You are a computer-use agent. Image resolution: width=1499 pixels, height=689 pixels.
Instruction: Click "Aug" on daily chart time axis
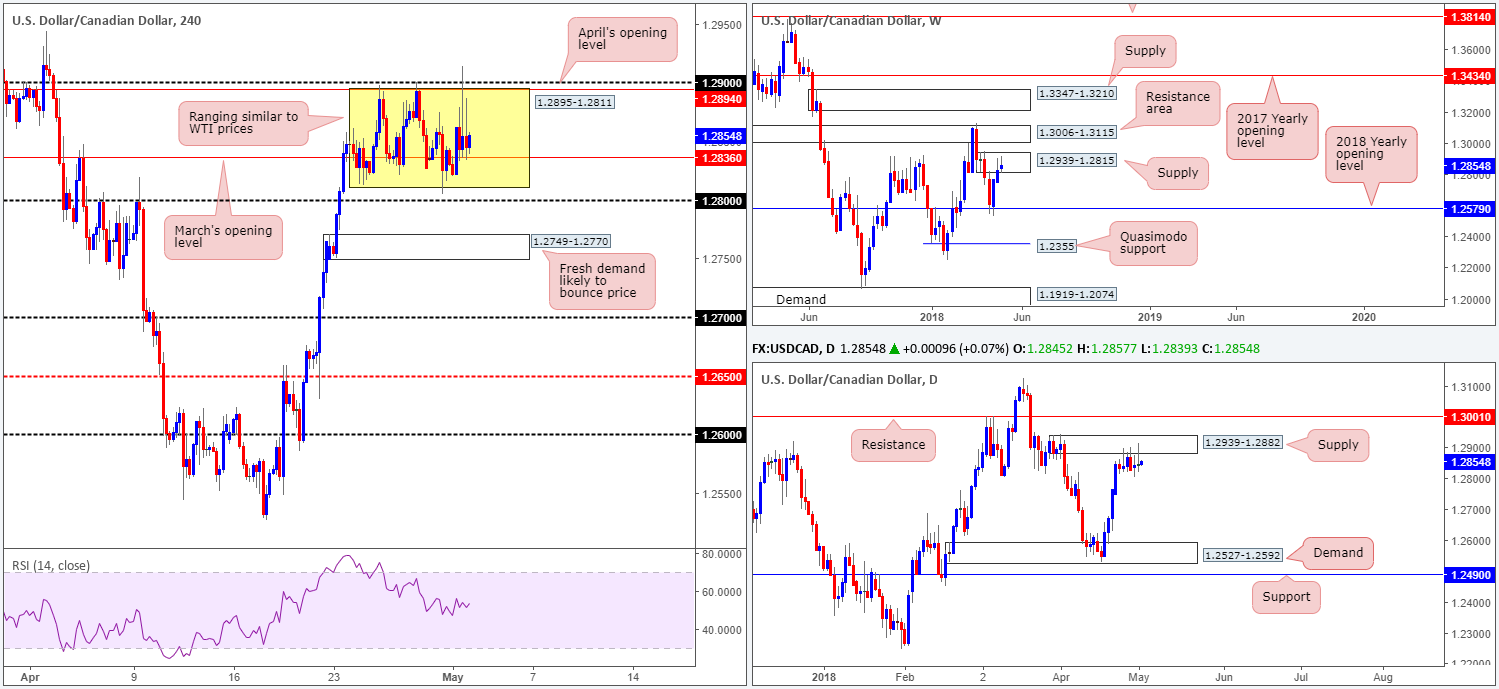click(x=1383, y=676)
